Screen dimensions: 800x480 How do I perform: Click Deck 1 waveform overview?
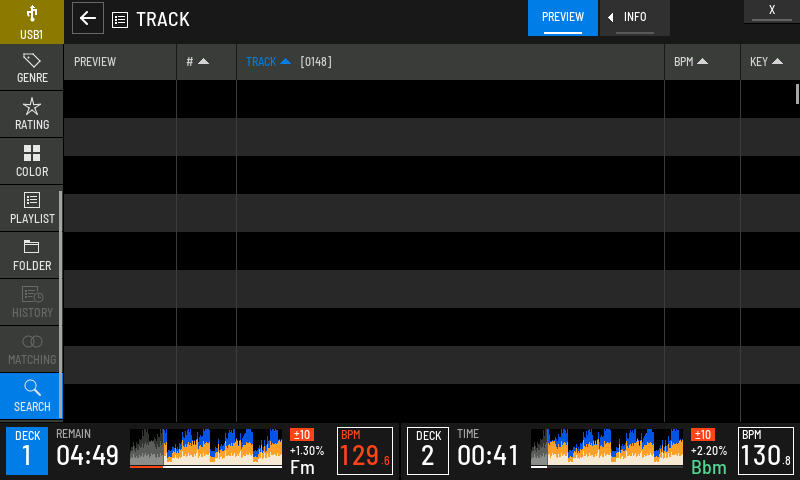(x=206, y=448)
